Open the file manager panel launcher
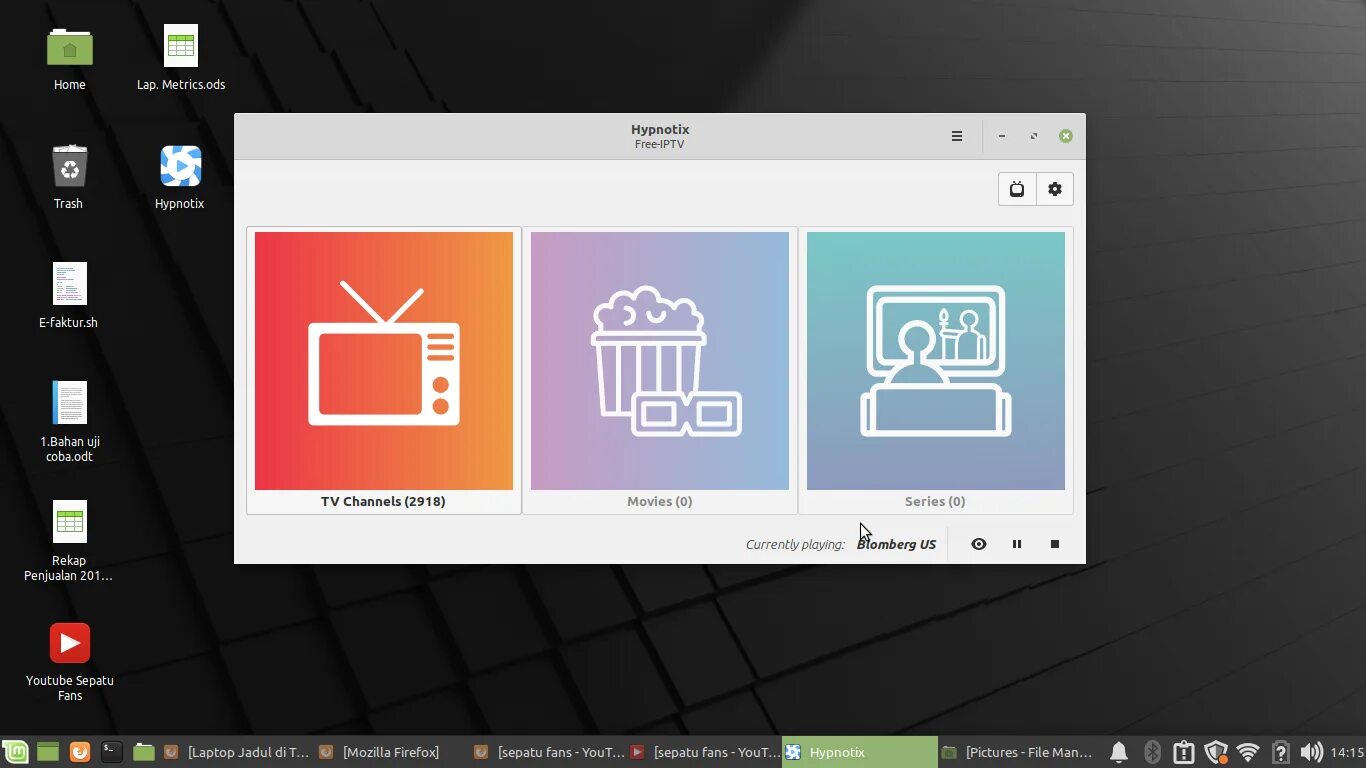The height and width of the screenshot is (768, 1366). tap(144, 752)
